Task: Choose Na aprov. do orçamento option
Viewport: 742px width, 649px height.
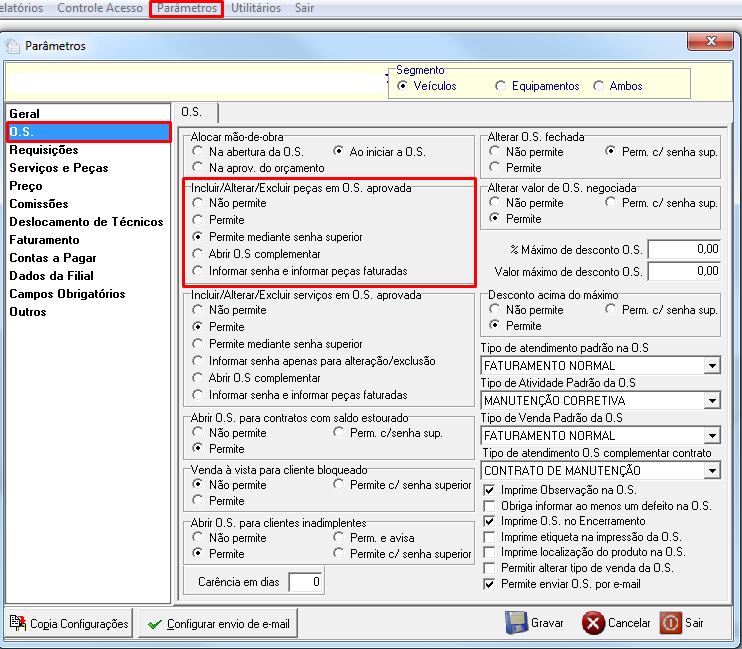Action: click(x=198, y=168)
